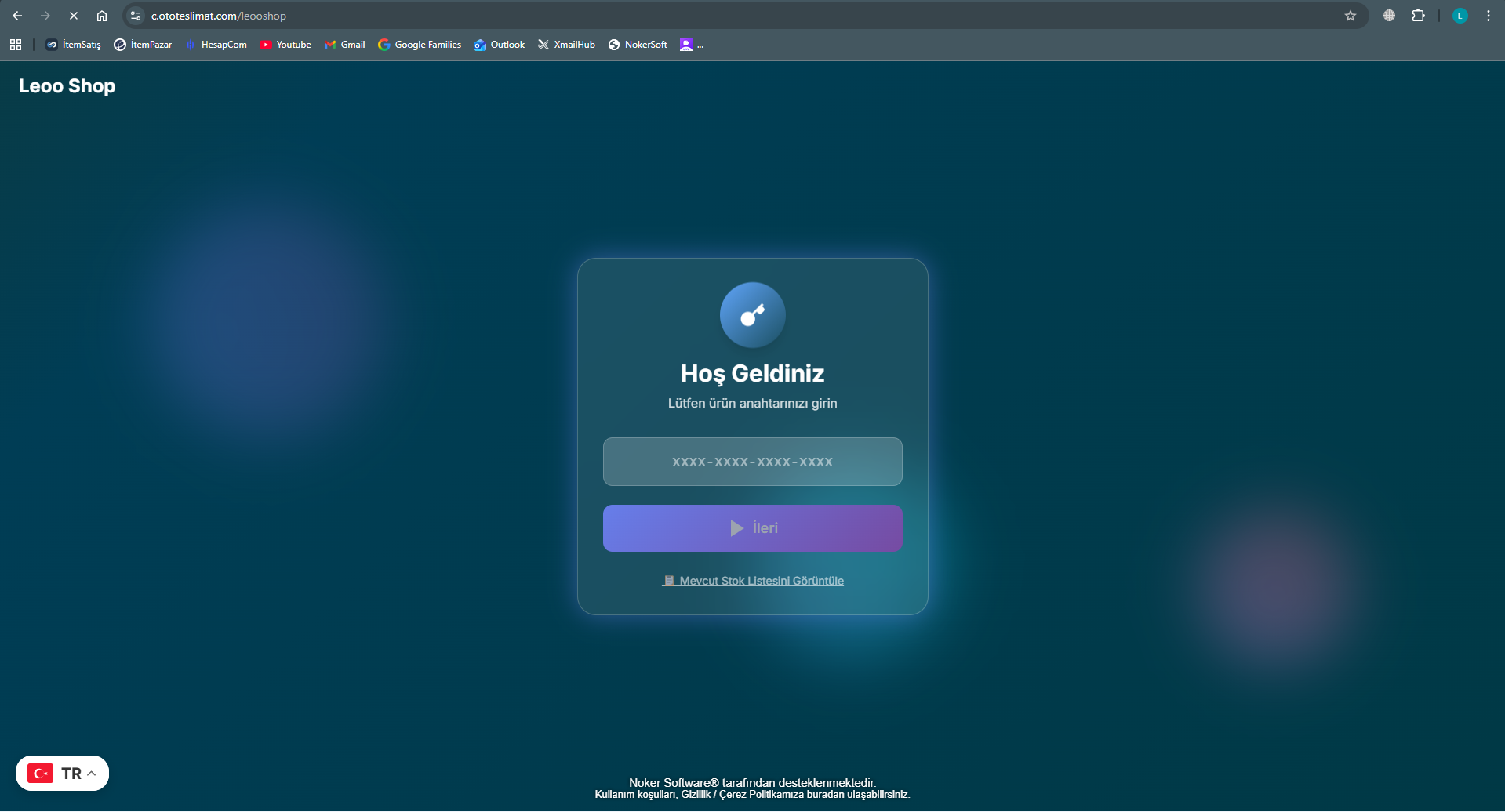Open the XmailHub bookmark
This screenshot has width=1505, height=812.
pyautogui.click(x=566, y=45)
